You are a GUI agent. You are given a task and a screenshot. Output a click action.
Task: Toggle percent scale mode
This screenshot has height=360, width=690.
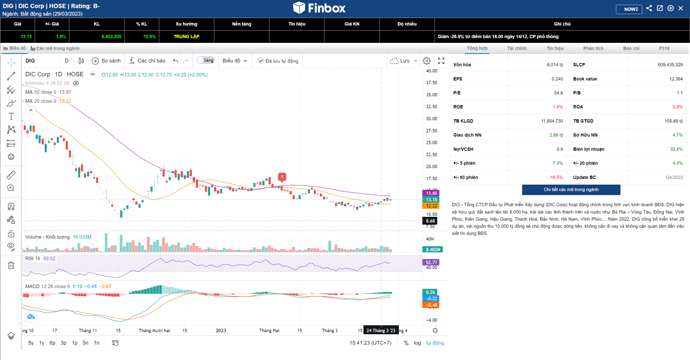406,343
